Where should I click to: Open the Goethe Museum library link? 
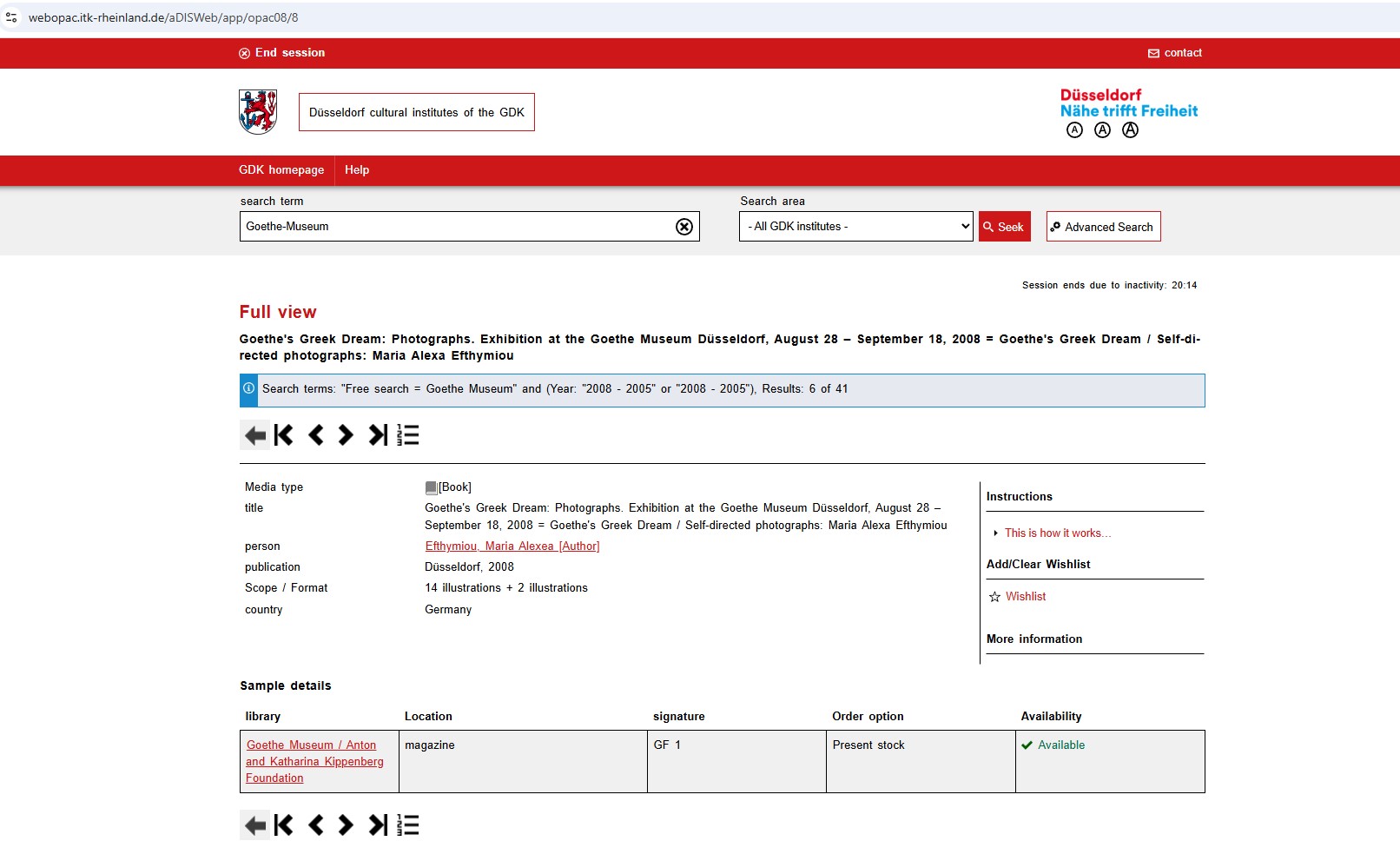click(x=314, y=762)
